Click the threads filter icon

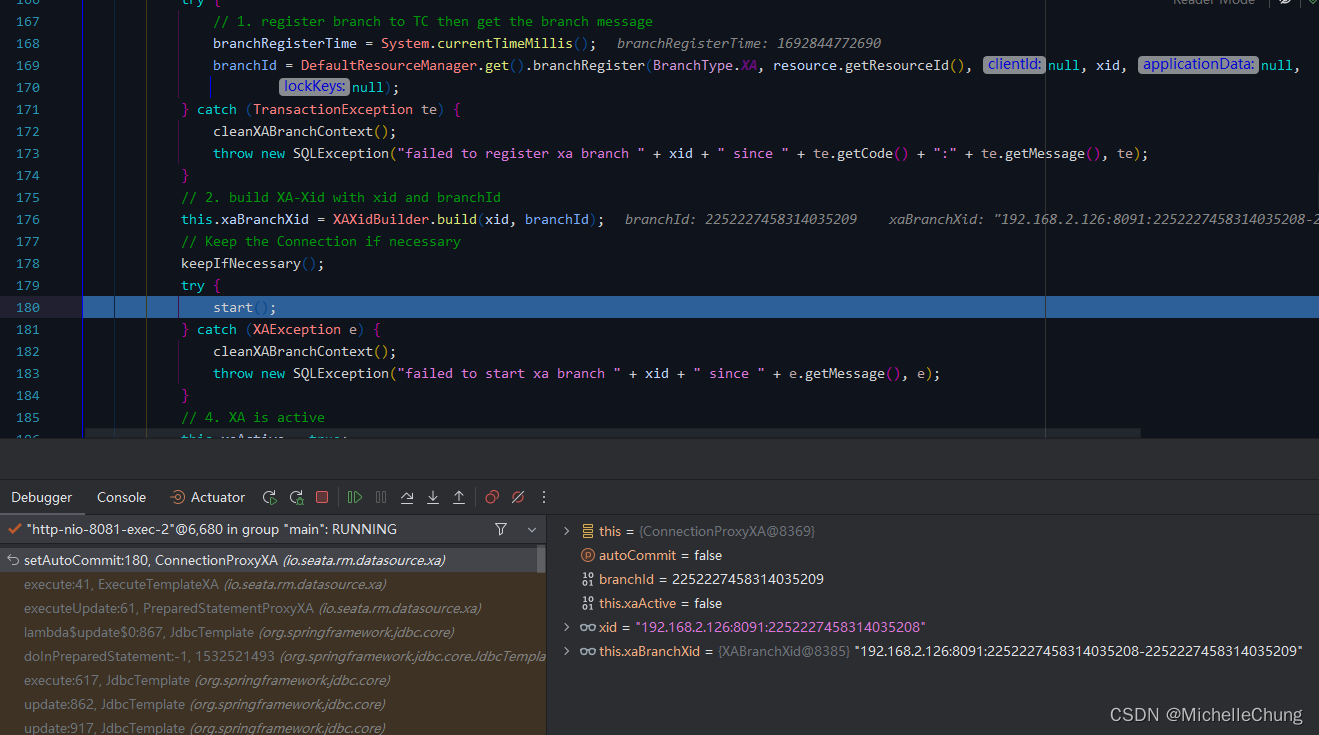tap(501, 529)
